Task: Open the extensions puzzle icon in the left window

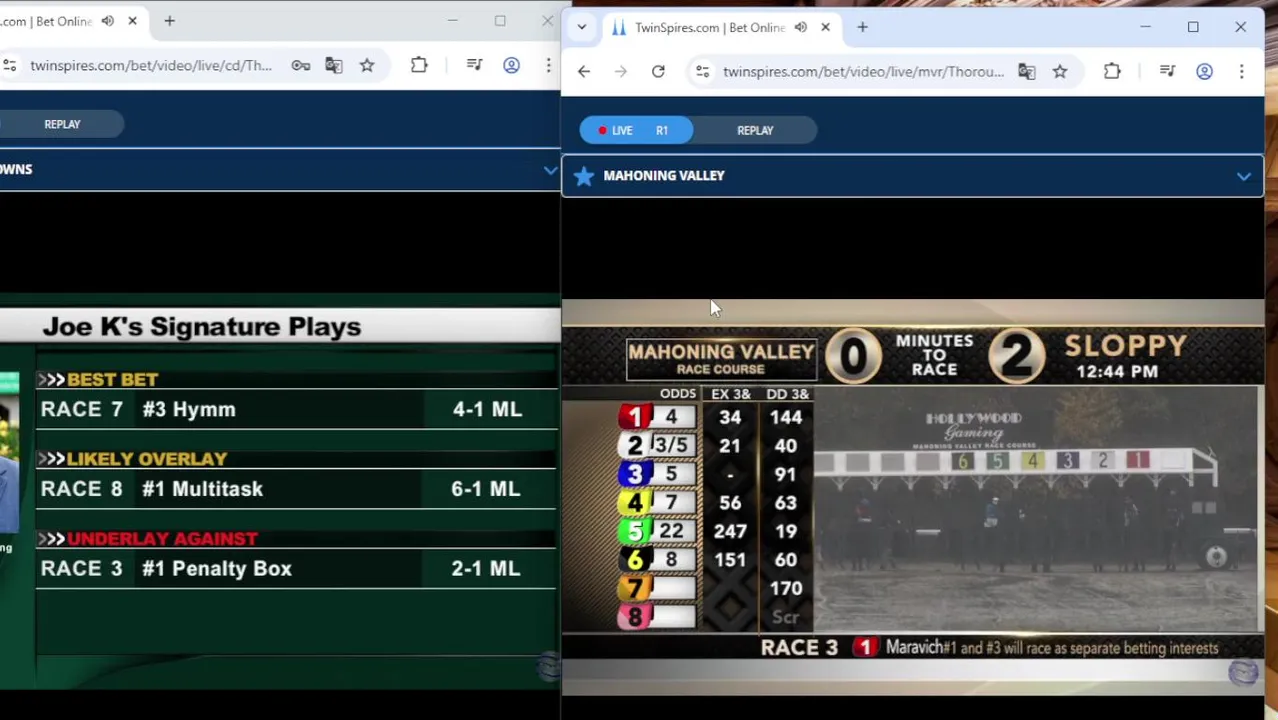Action: (x=419, y=65)
